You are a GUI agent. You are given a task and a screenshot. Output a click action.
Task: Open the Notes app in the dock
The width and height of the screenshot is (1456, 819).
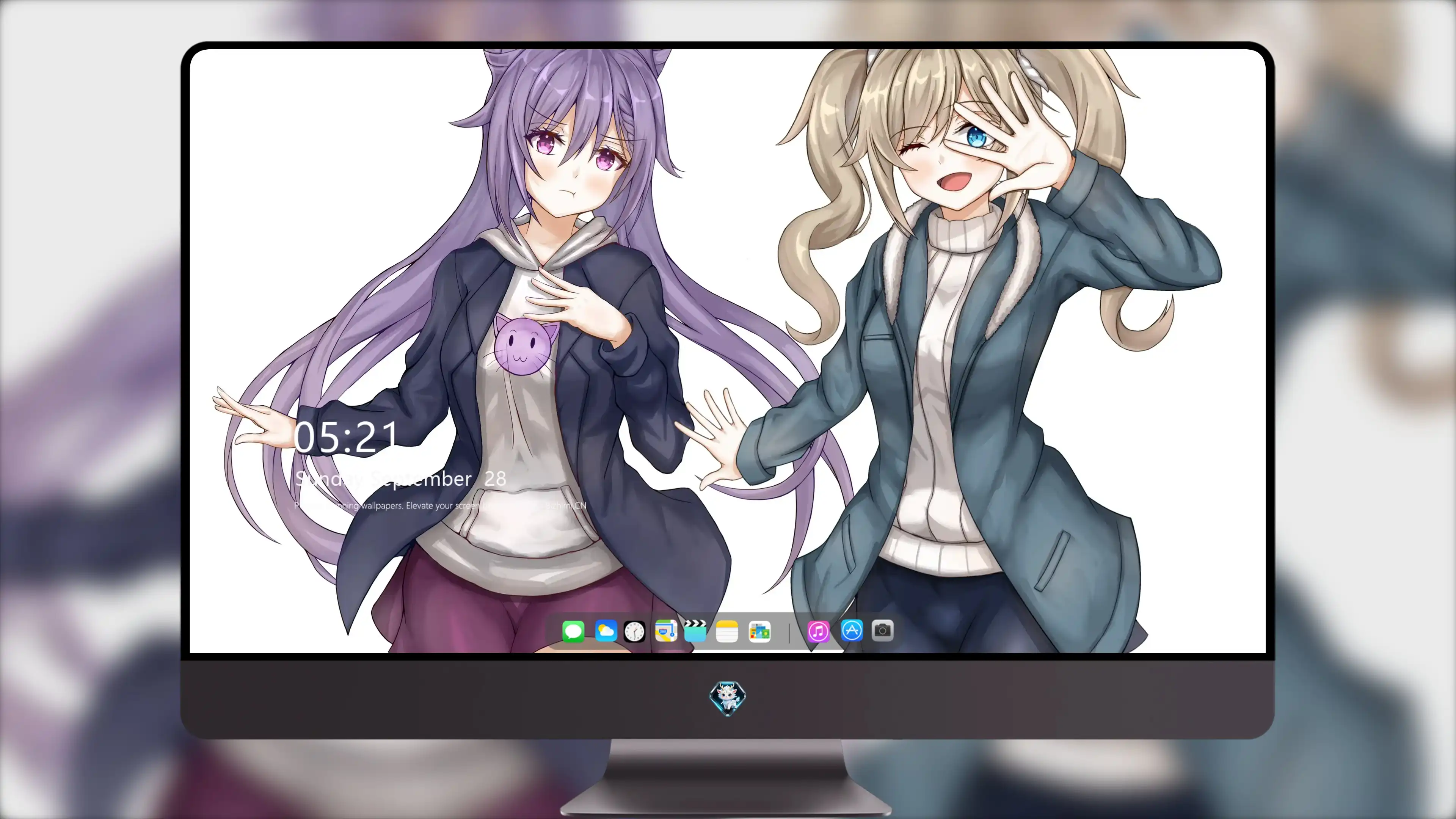coord(727,631)
